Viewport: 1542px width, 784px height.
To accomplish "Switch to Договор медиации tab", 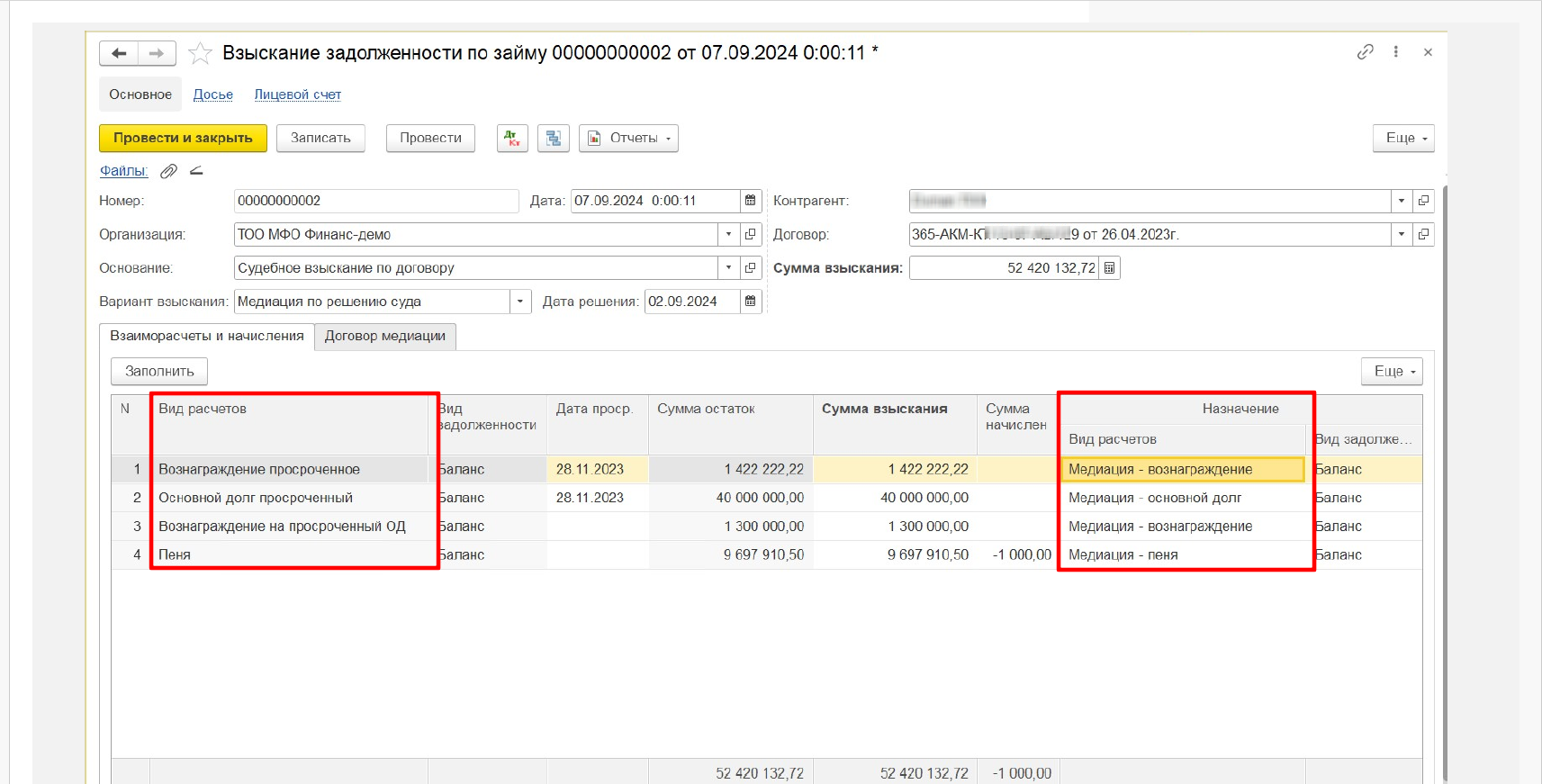I will (385, 336).
